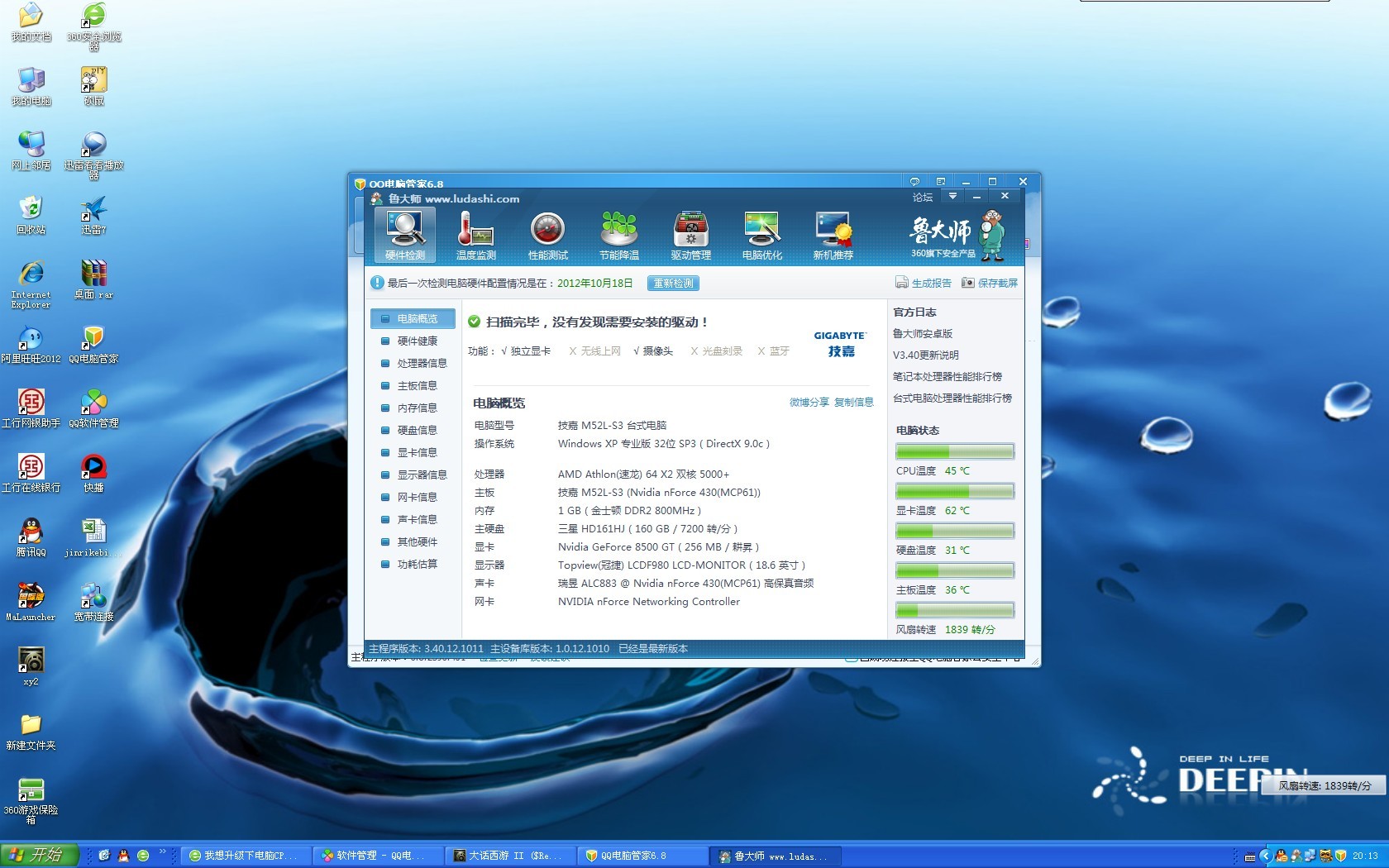Open the 论坛 forum link in title bar
Screen dimensions: 1389x868
(923, 198)
